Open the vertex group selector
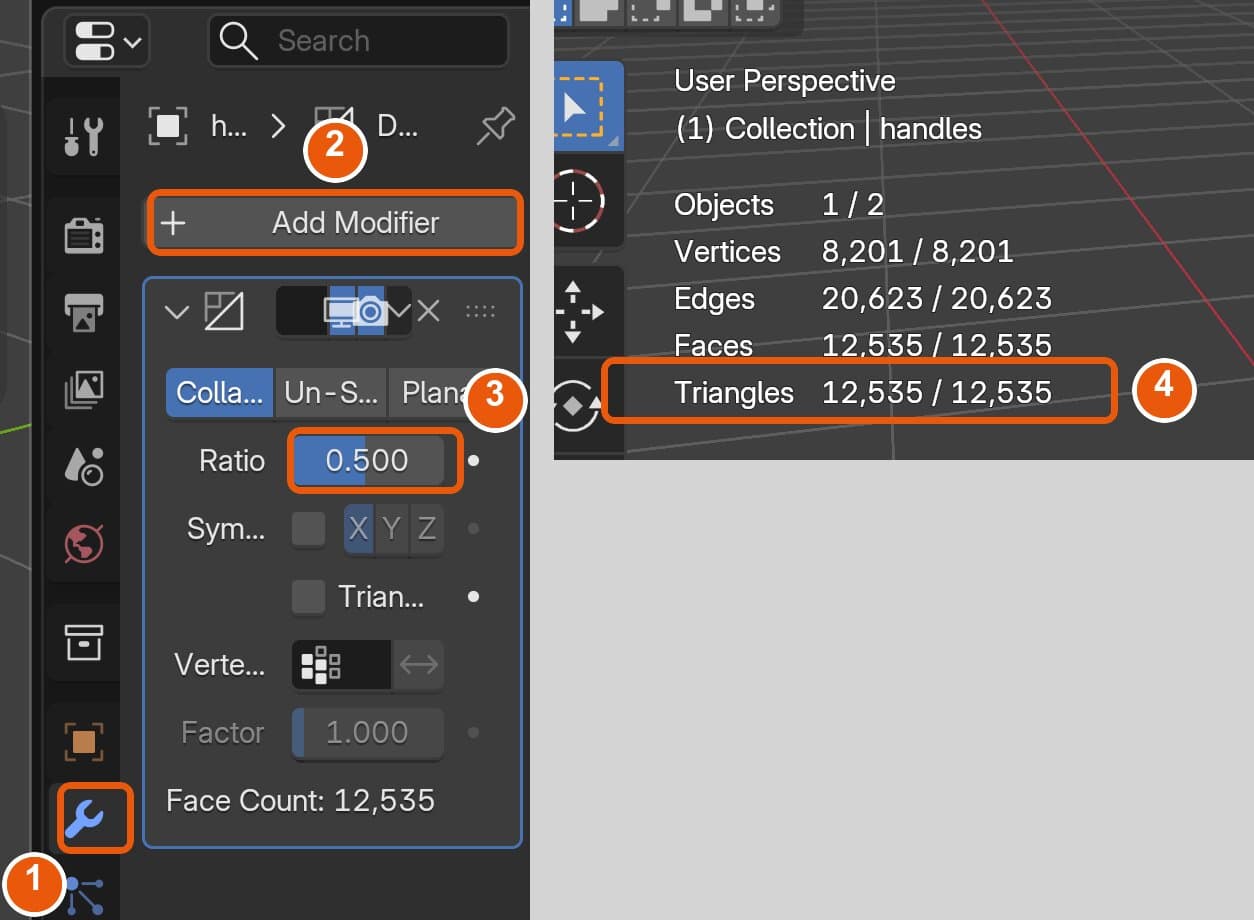 (x=341, y=665)
